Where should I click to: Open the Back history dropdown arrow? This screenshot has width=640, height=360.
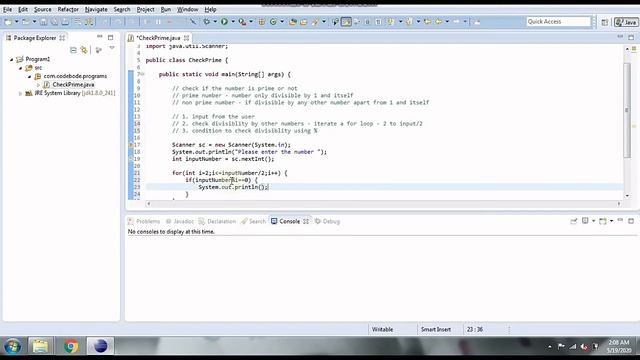(x=447, y=22)
